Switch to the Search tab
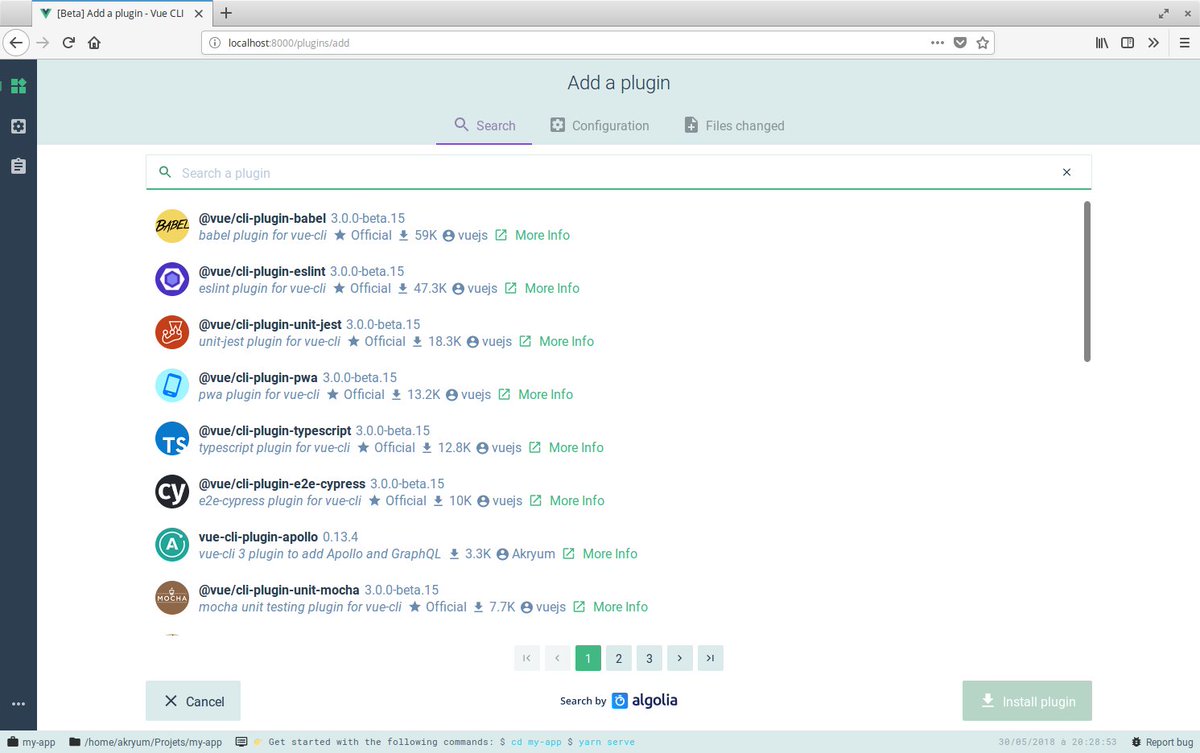1200x753 pixels. 484,125
